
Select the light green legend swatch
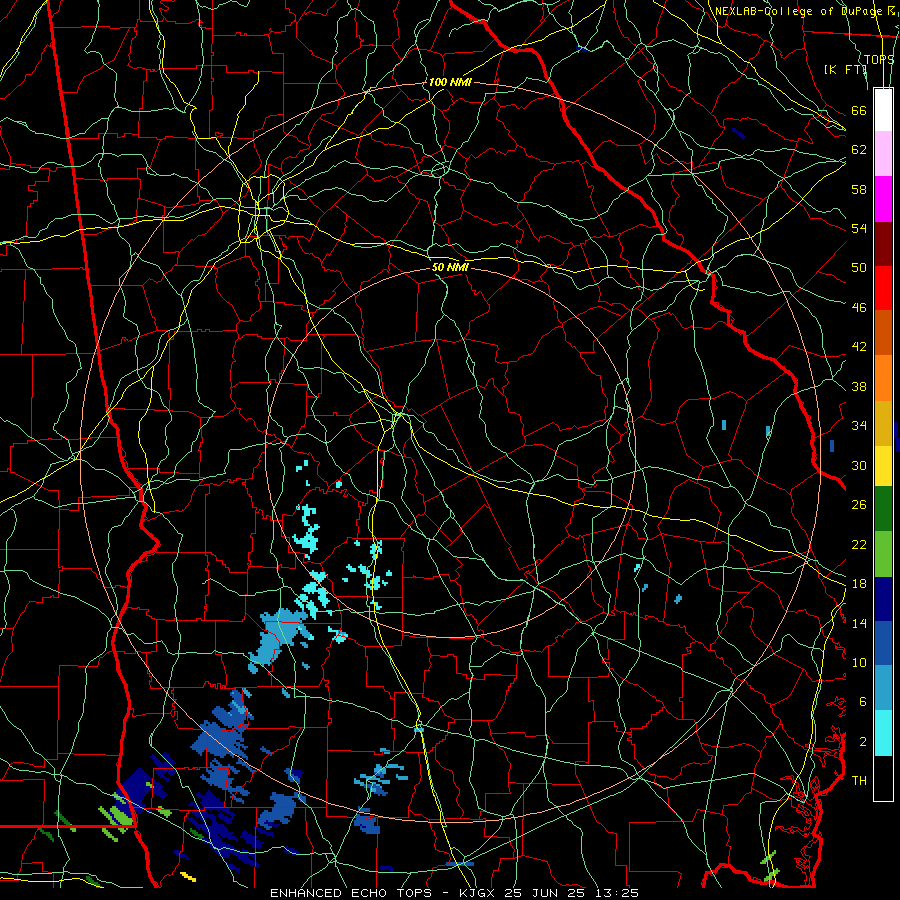883,554
